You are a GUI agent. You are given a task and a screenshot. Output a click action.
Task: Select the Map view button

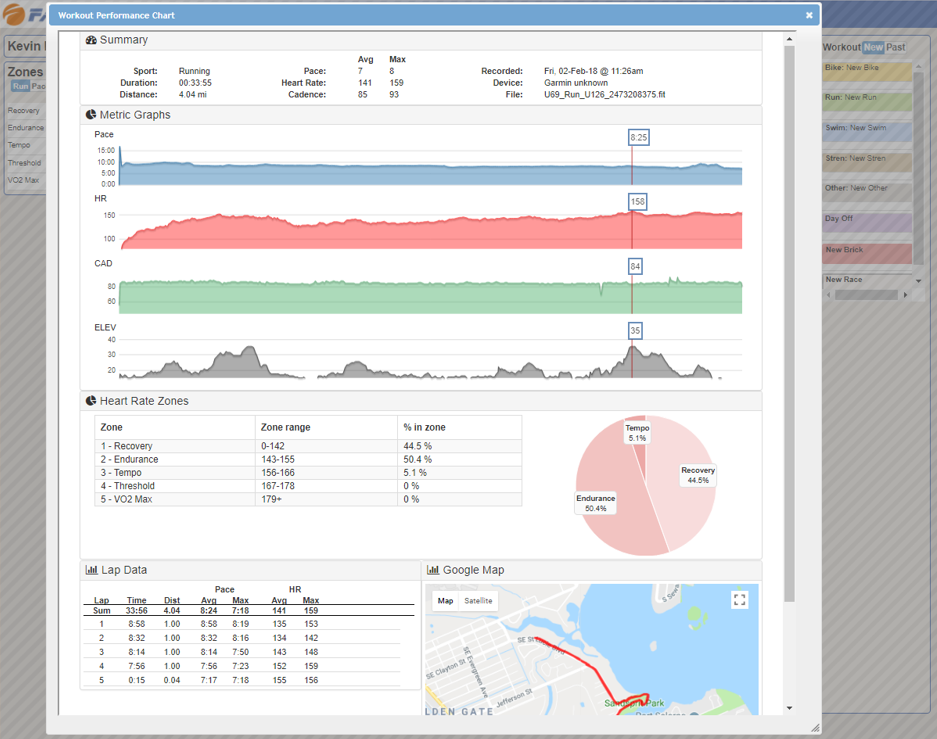tap(446, 601)
